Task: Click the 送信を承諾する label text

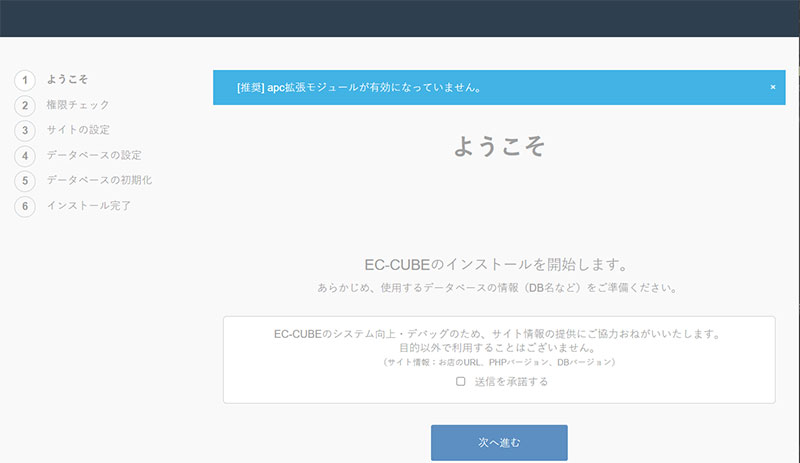Action: point(509,381)
